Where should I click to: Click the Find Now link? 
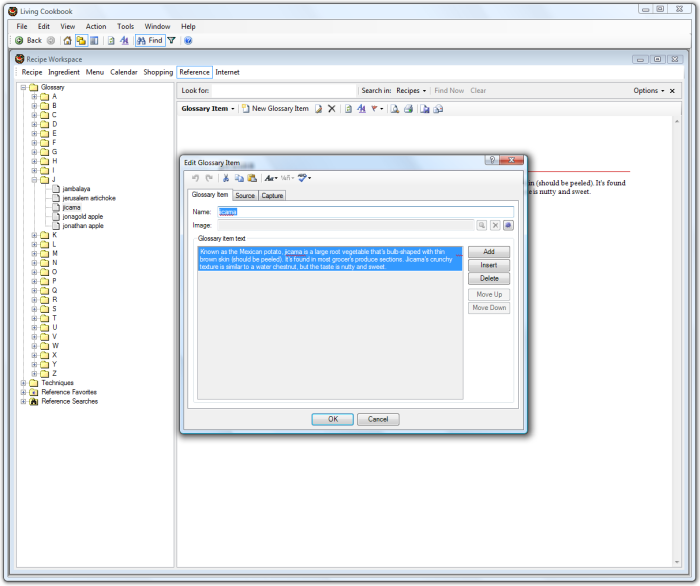coord(449,91)
